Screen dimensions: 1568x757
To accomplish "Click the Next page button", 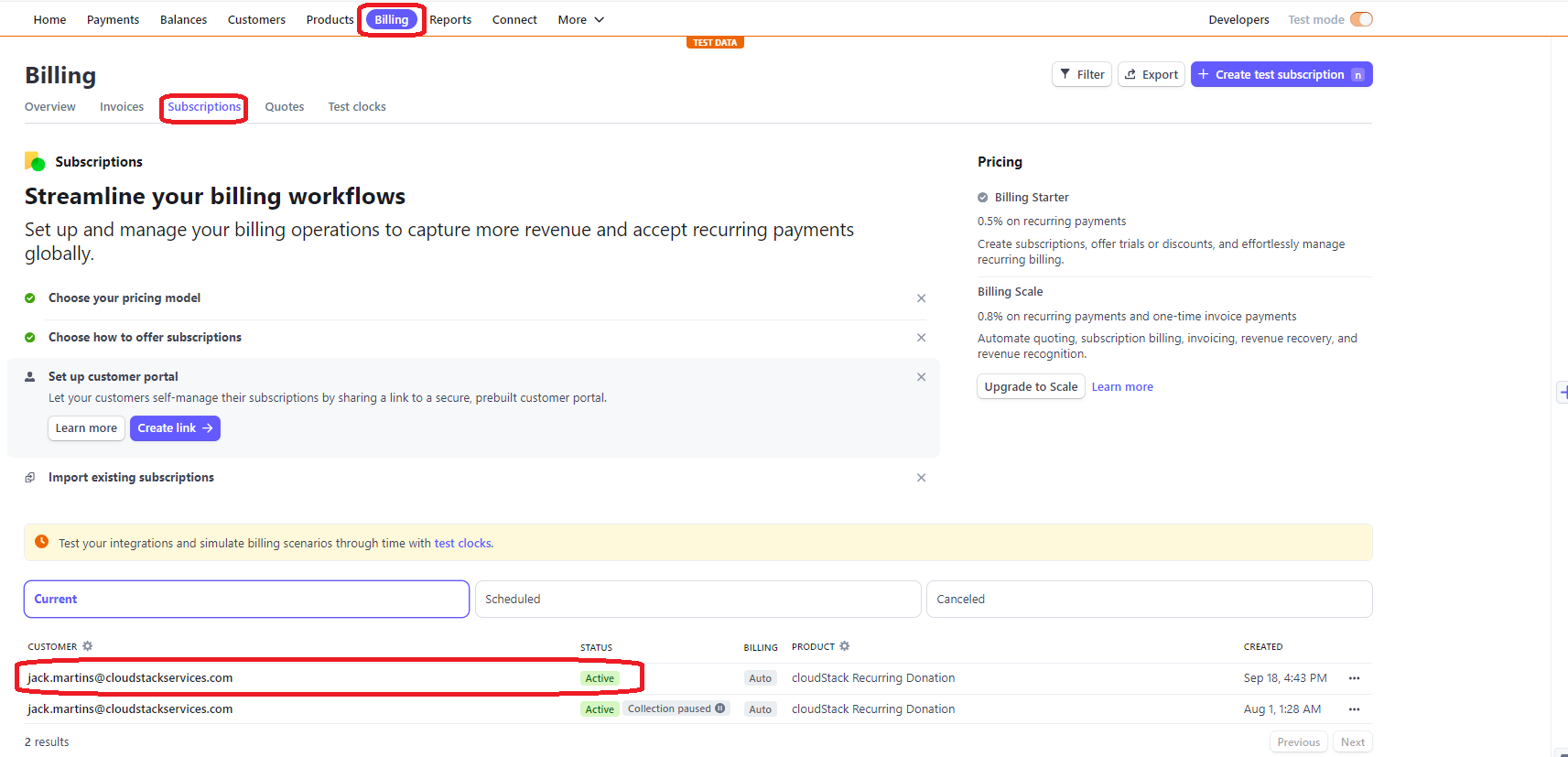I will click(1353, 742).
